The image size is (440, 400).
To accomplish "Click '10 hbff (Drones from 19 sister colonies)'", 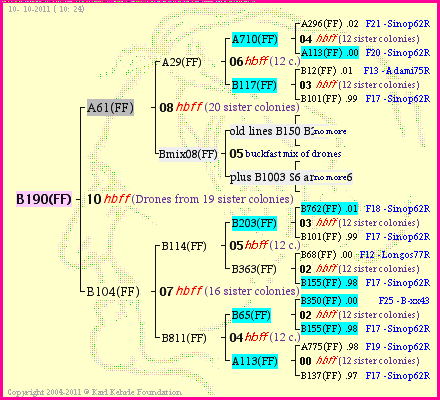I will point(190,199).
